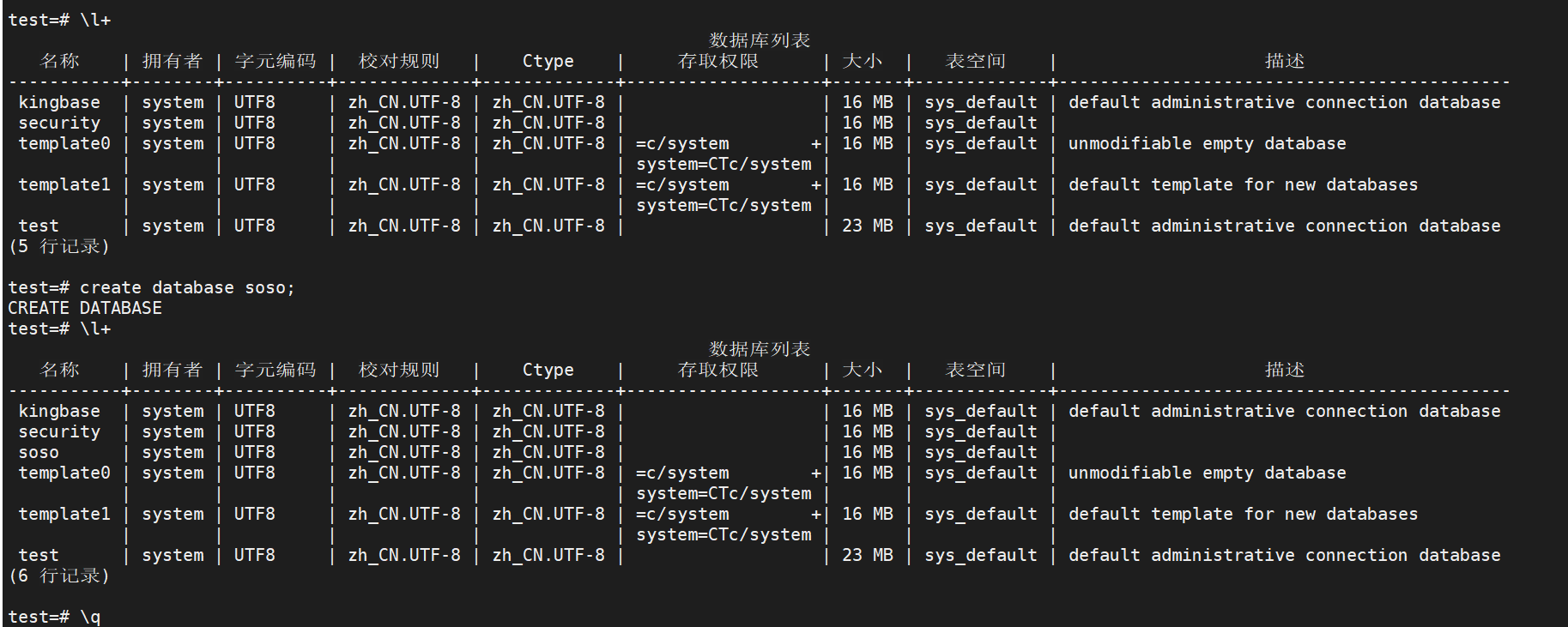Click "unmodifiable empty database" in the lower table
Screen dimensions: 1568x627
click(x=1207, y=473)
